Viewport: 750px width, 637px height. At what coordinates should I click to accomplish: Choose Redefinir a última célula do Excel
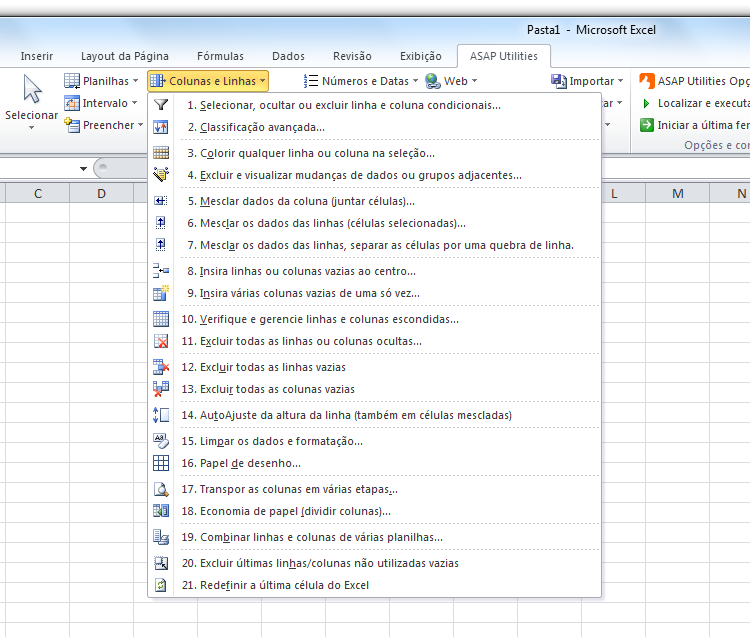pos(375,585)
